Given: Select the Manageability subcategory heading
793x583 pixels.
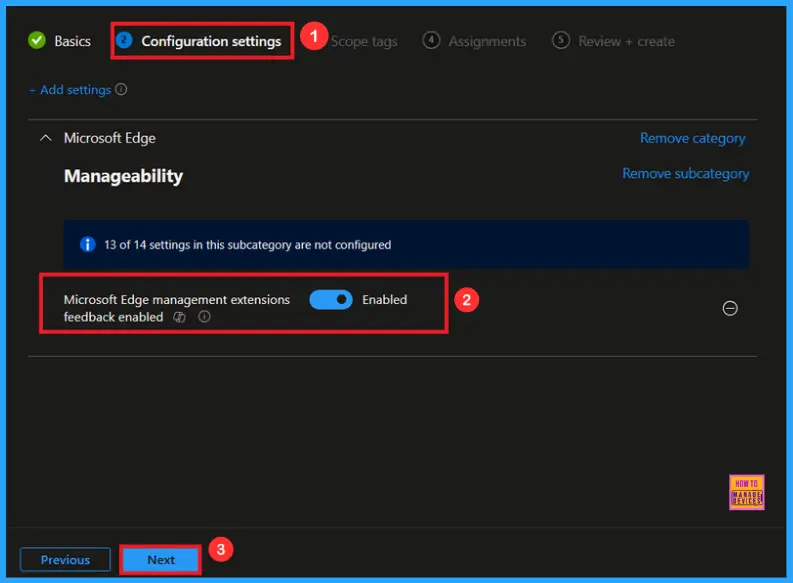Looking at the screenshot, I should point(123,176).
